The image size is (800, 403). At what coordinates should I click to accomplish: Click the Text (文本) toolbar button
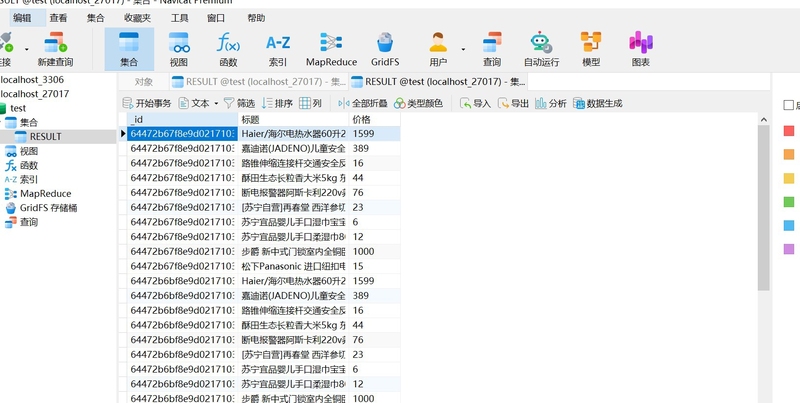[194, 104]
